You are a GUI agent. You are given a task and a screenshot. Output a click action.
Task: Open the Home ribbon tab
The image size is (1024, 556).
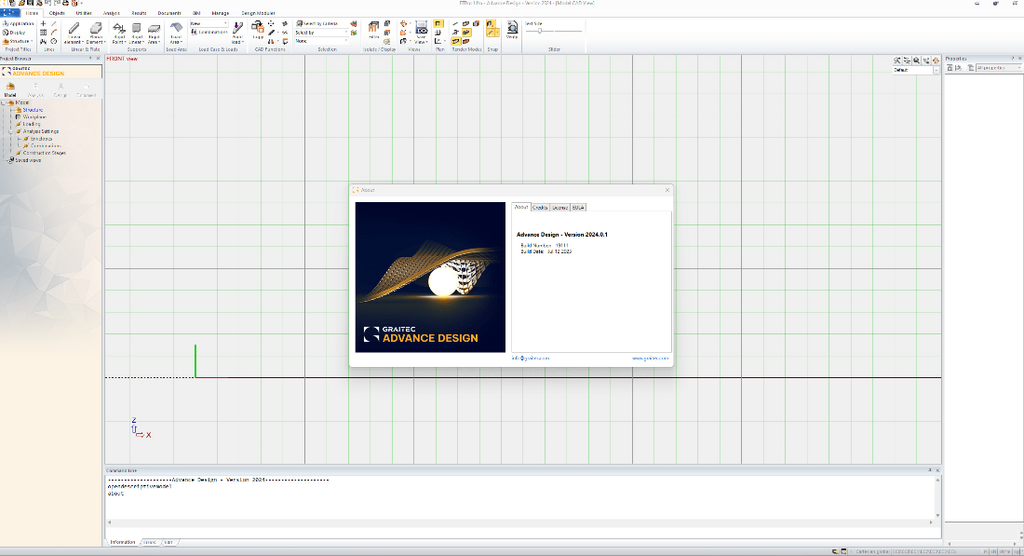(32, 13)
